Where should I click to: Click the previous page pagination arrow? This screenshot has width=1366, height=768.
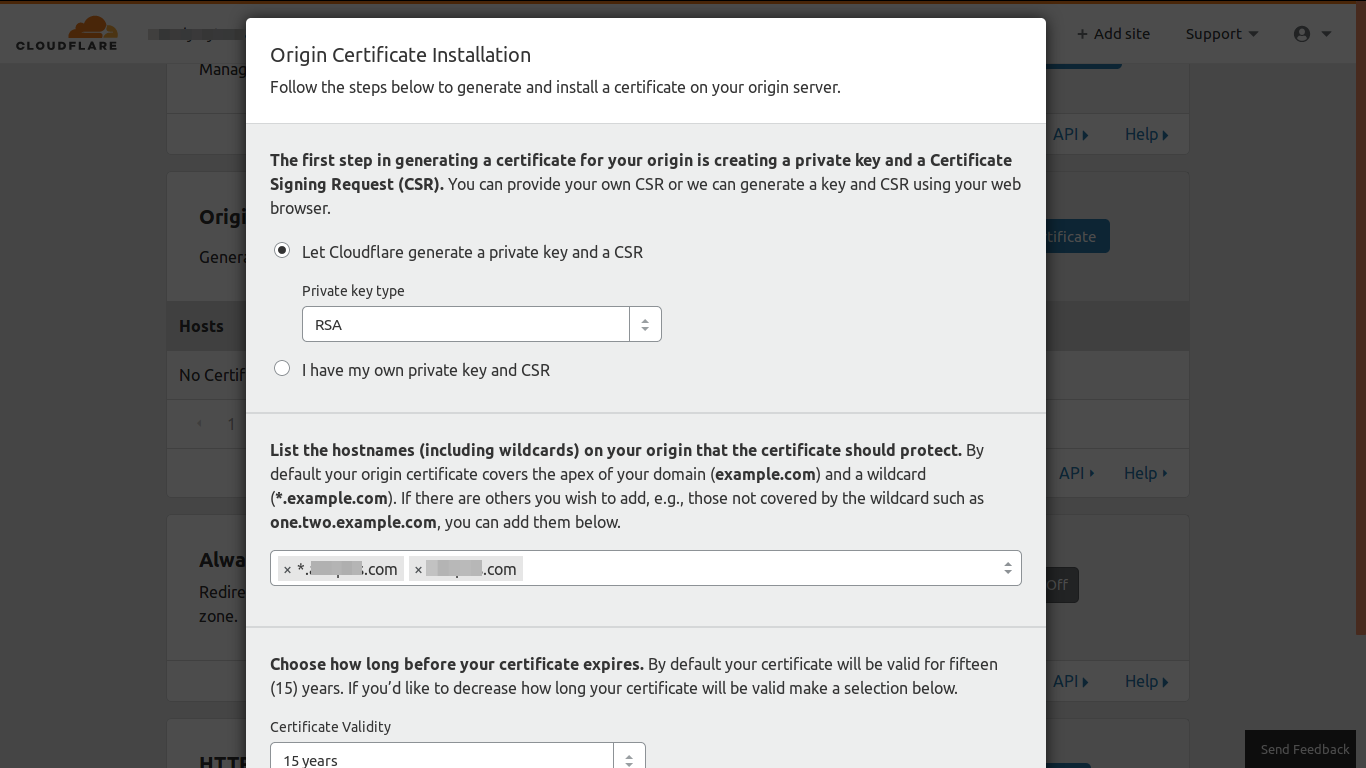pos(199,423)
